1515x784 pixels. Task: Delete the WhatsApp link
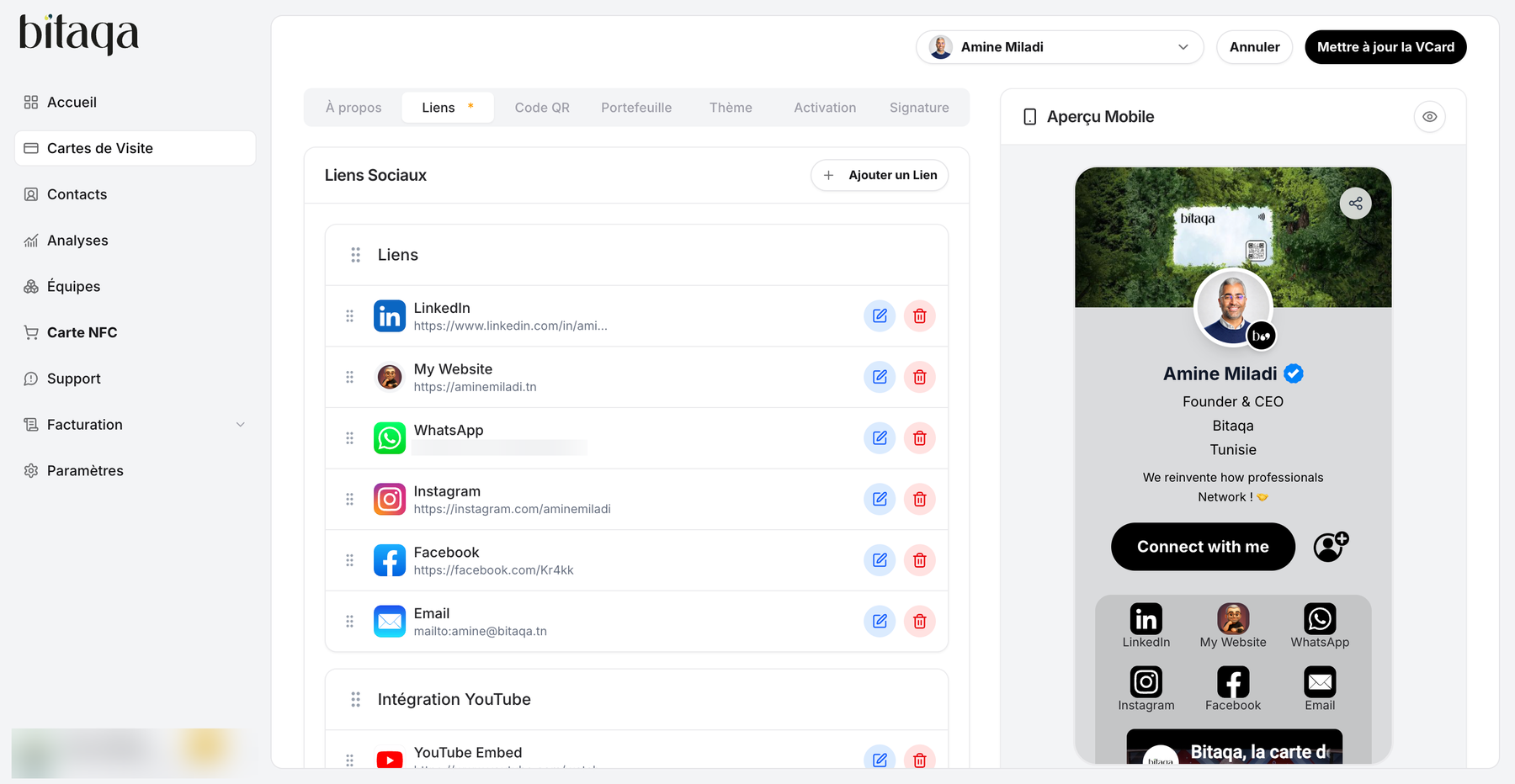pyautogui.click(x=920, y=438)
